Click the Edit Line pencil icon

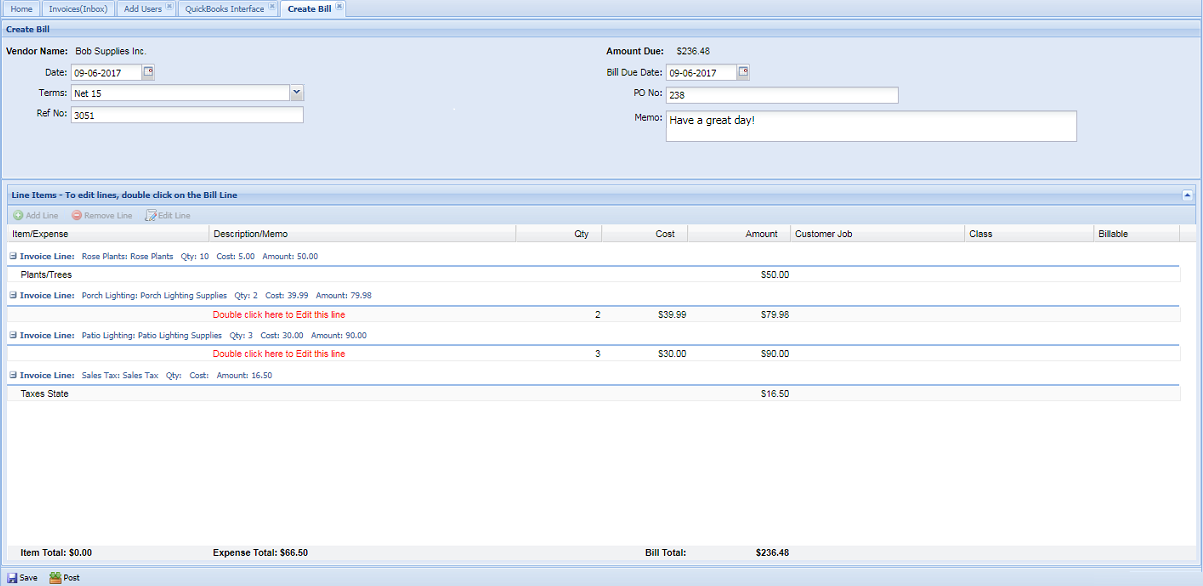(x=151, y=215)
